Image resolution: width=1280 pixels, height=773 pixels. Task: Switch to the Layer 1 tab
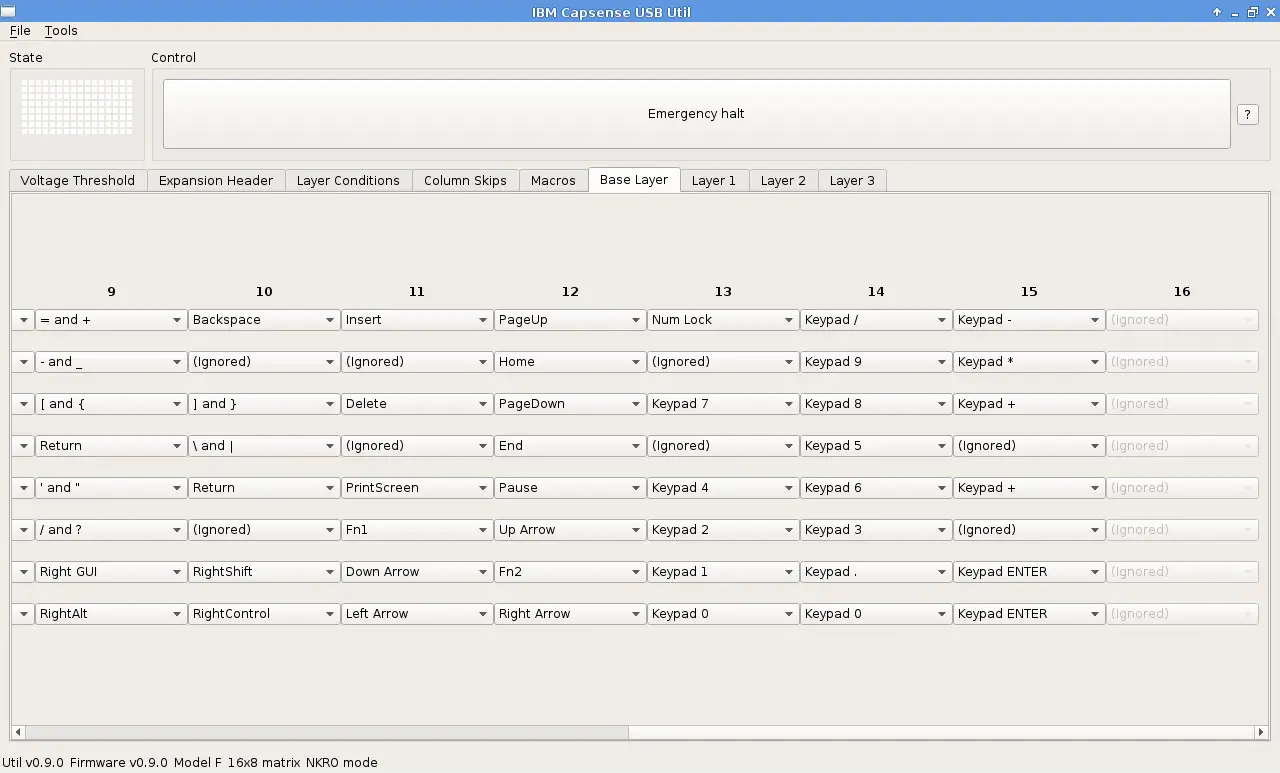coord(714,180)
